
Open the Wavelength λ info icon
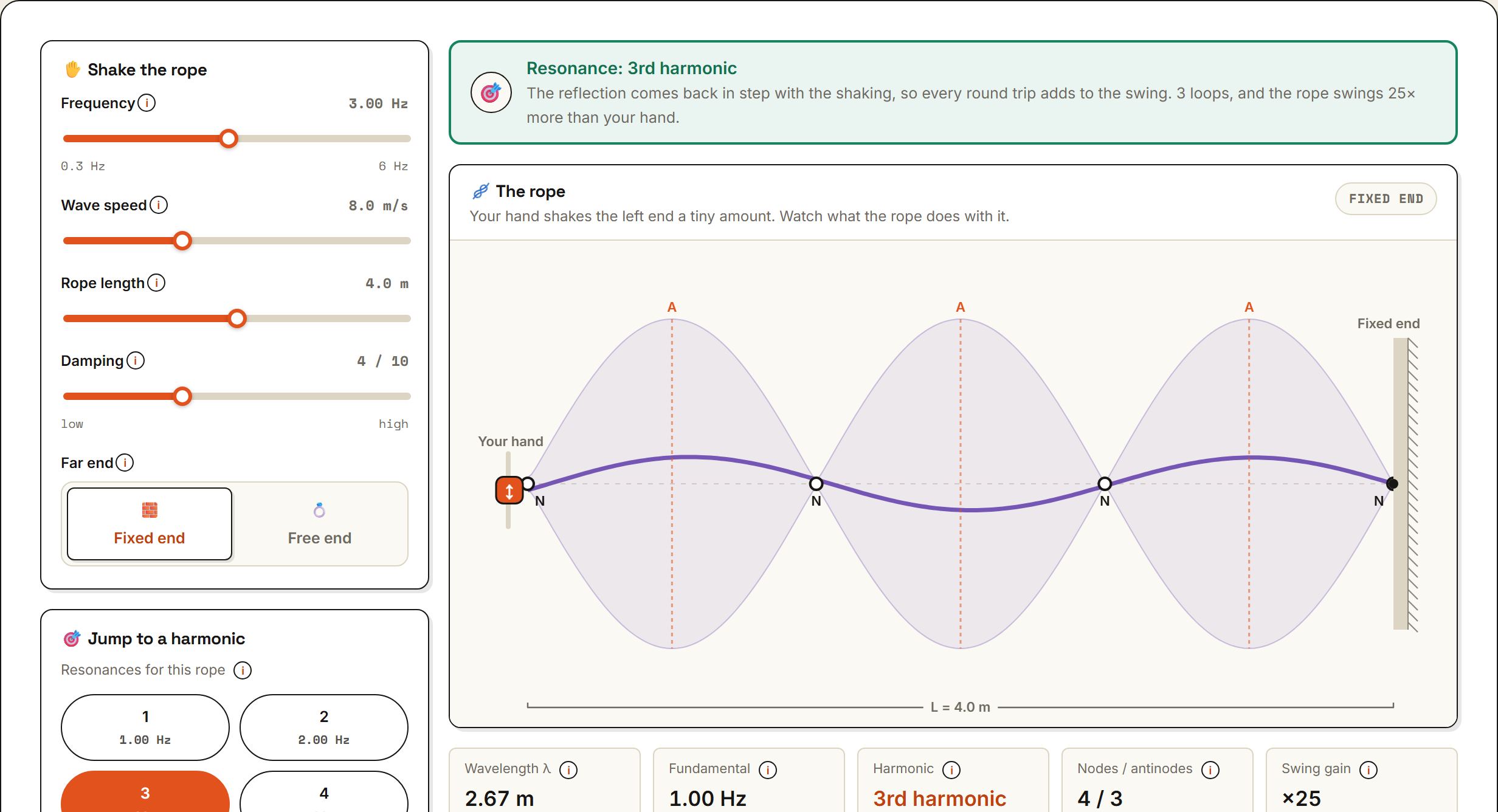click(568, 769)
